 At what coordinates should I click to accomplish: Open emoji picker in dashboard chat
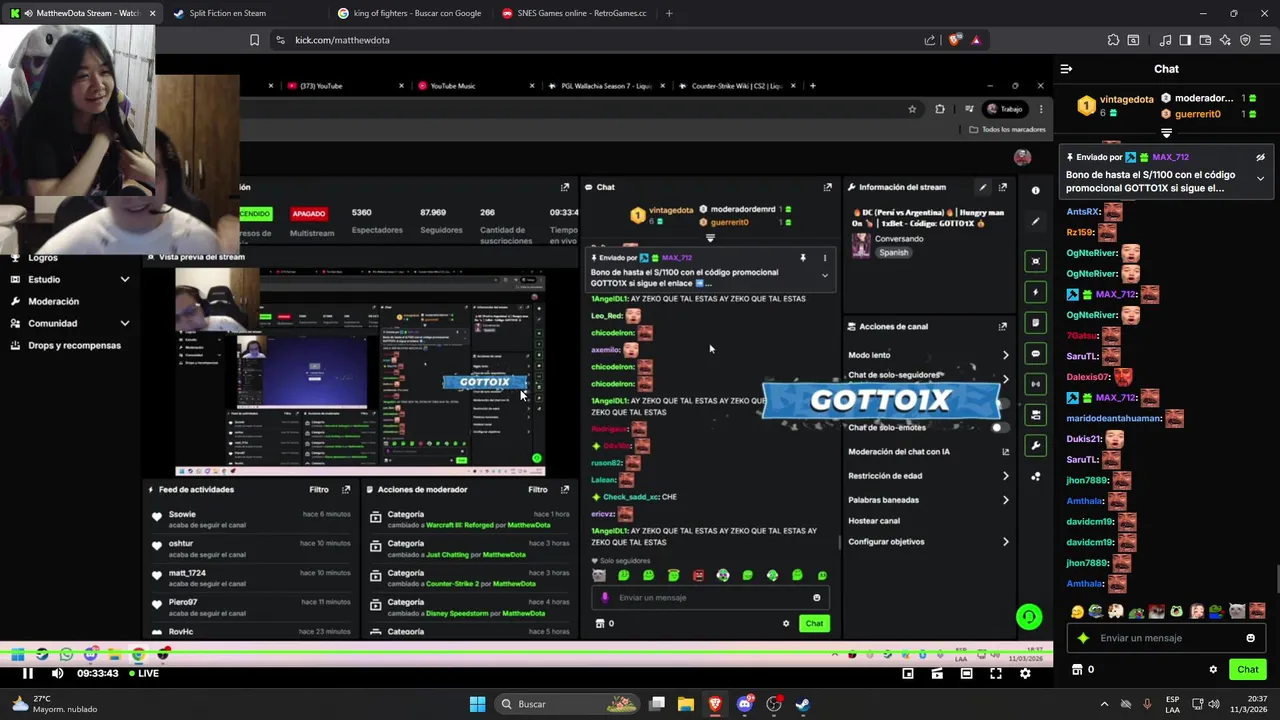tap(816, 598)
